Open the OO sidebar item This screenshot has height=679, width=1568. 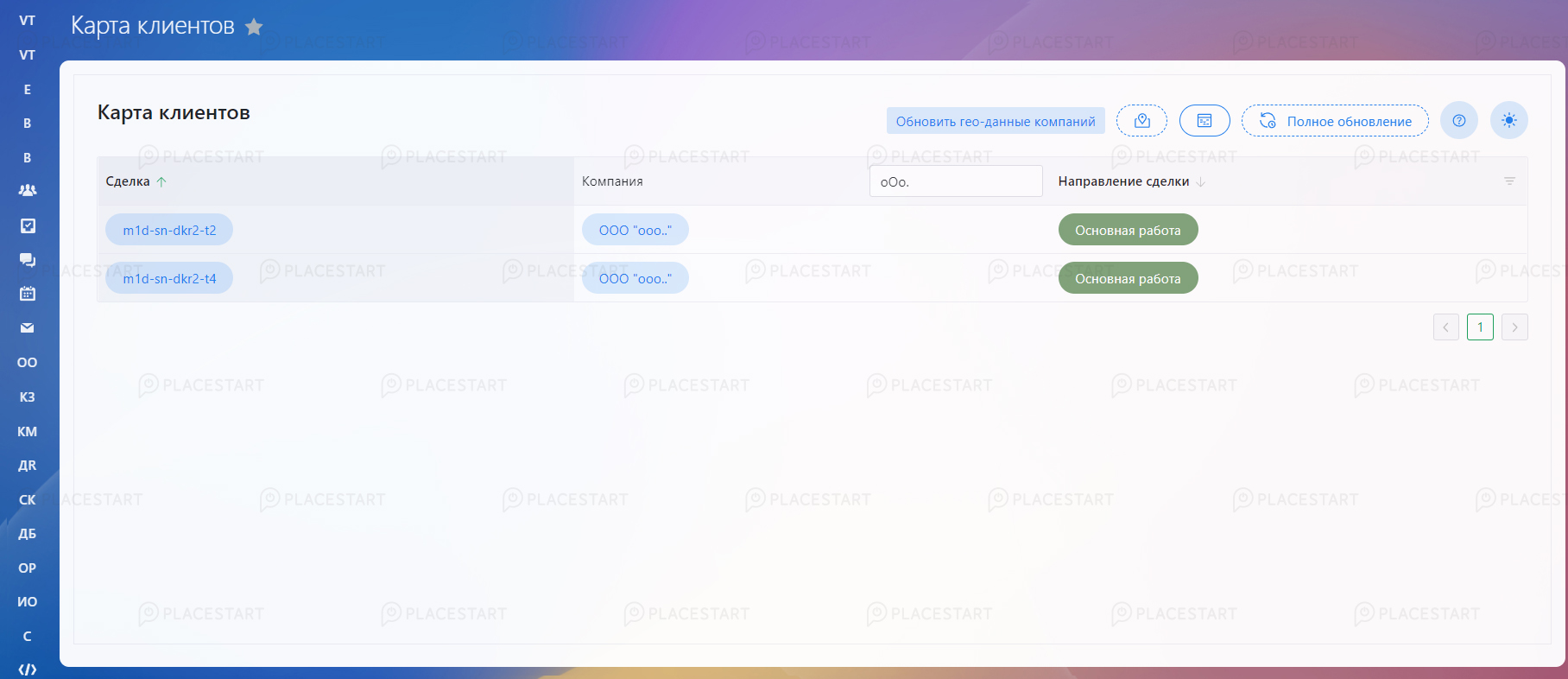pyautogui.click(x=28, y=363)
